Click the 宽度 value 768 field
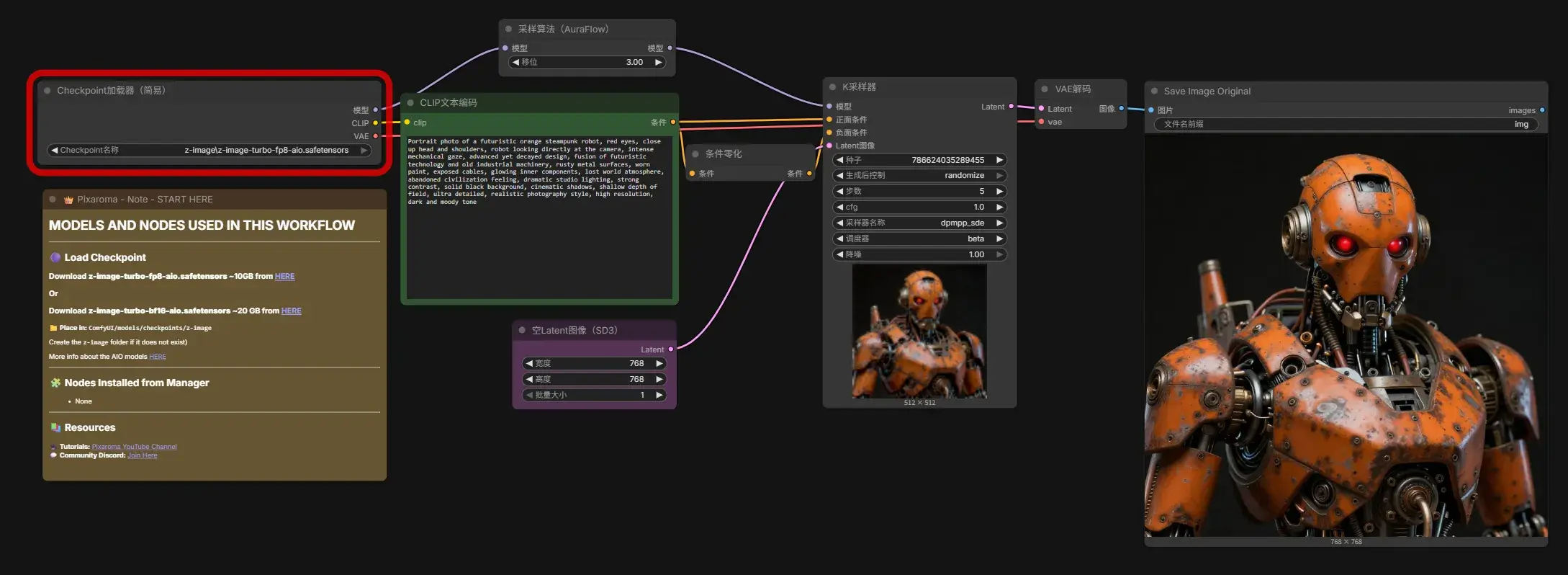Image resolution: width=1568 pixels, height=575 pixels. click(x=594, y=364)
